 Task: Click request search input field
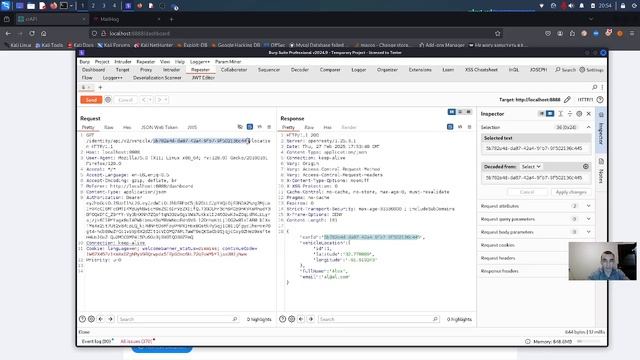click(x=178, y=319)
